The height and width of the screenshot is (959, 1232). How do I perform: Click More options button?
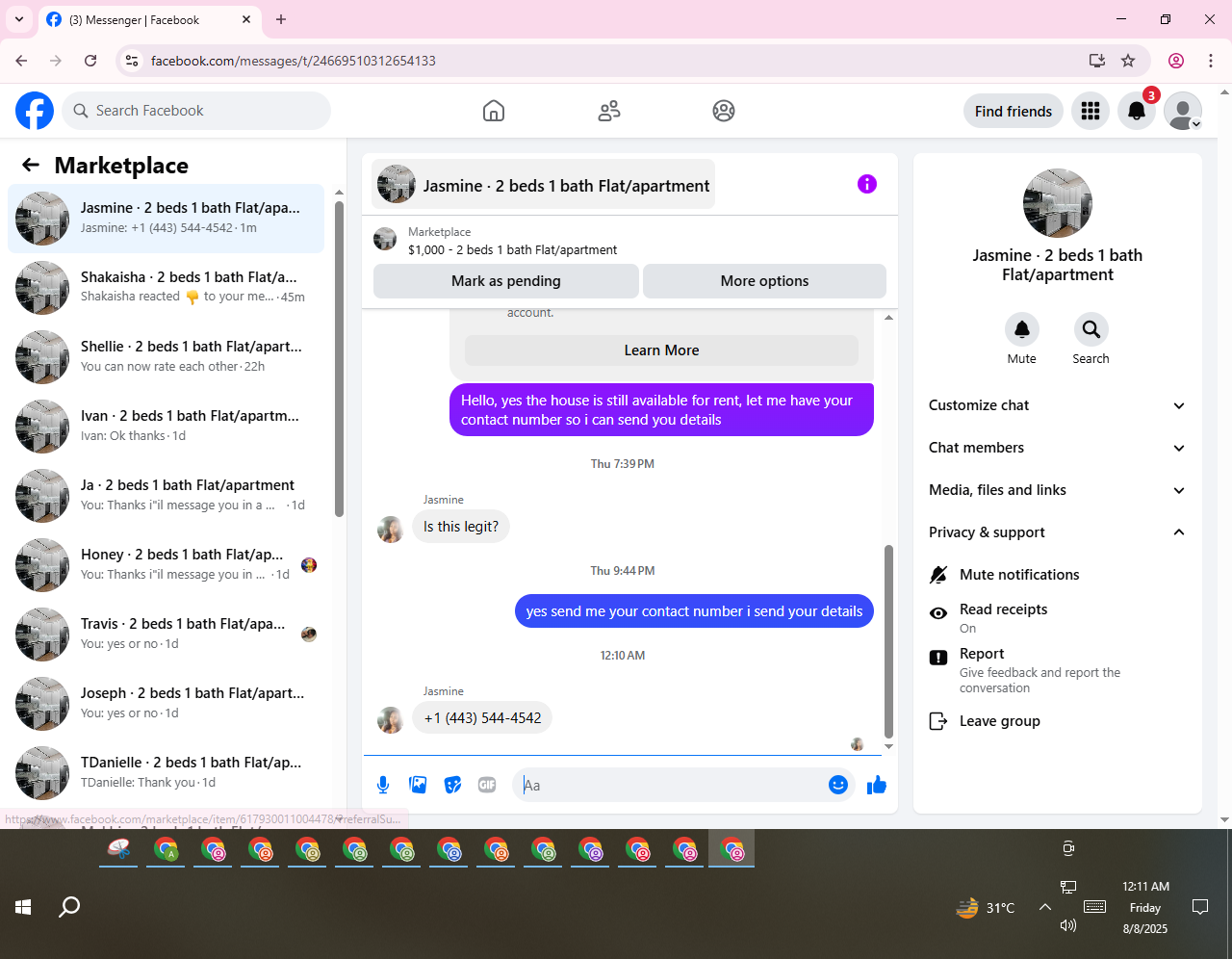pyautogui.click(x=764, y=281)
